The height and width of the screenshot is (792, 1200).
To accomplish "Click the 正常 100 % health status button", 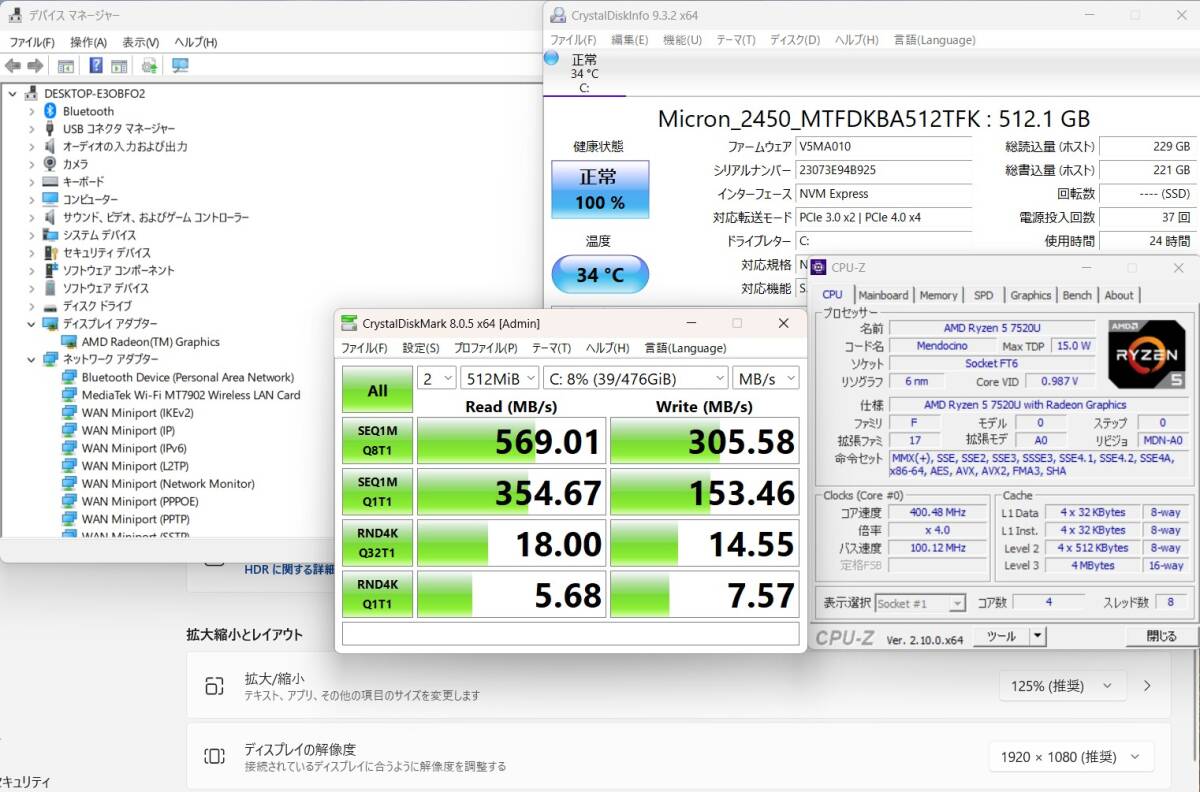I will click(x=600, y=189).
